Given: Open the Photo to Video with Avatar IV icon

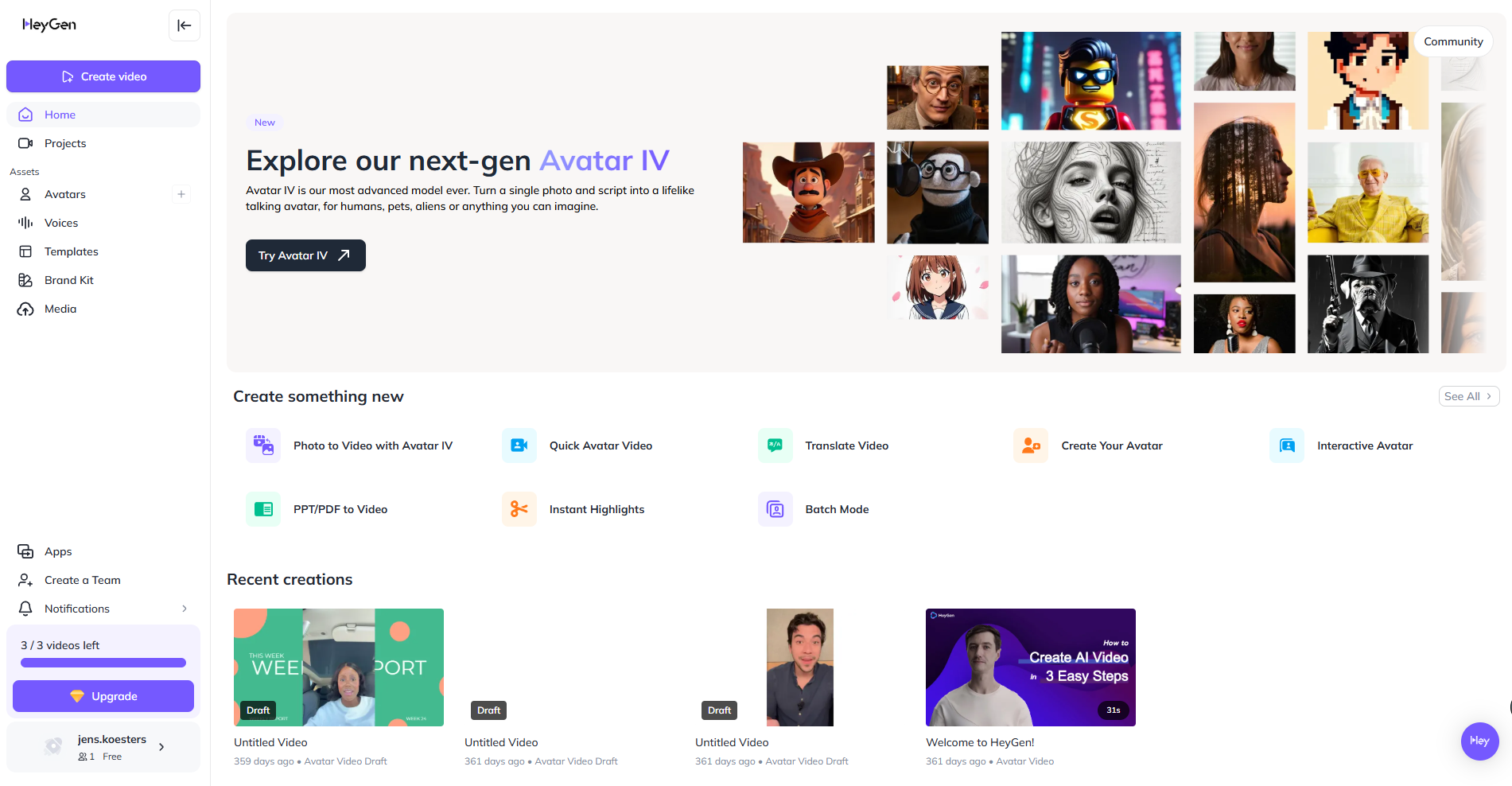Looking at the screenshot, I should click(x=263, y=446).
